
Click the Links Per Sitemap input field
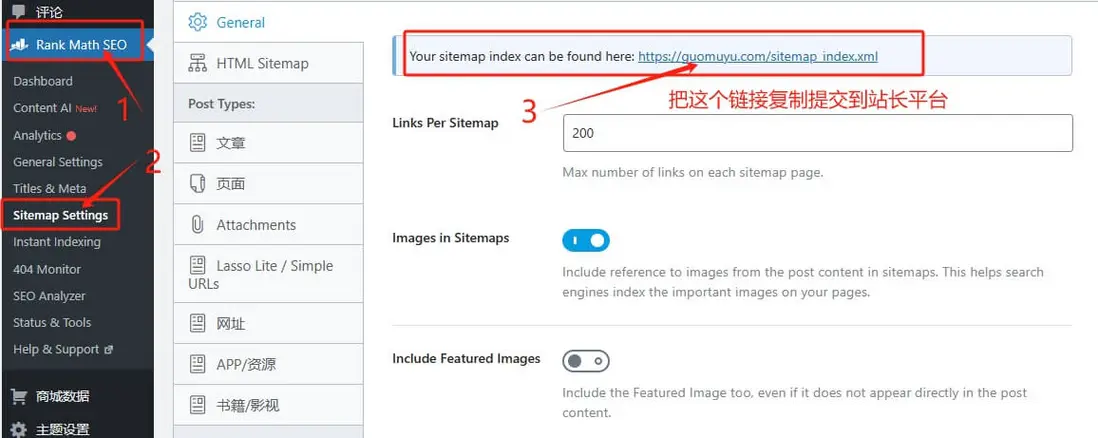(x=817, y=133)
